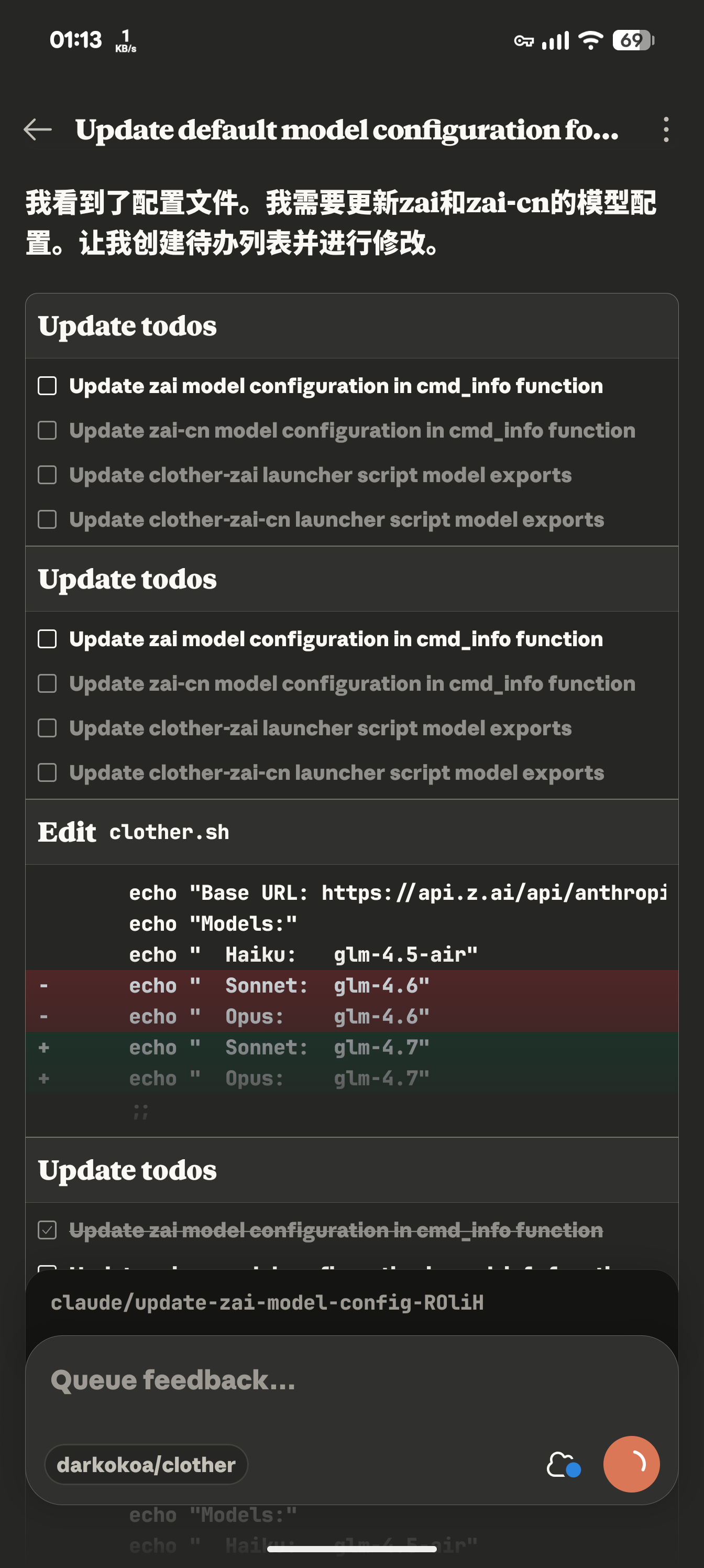Expand the Edit clother.sh section header

pos(351,832)
